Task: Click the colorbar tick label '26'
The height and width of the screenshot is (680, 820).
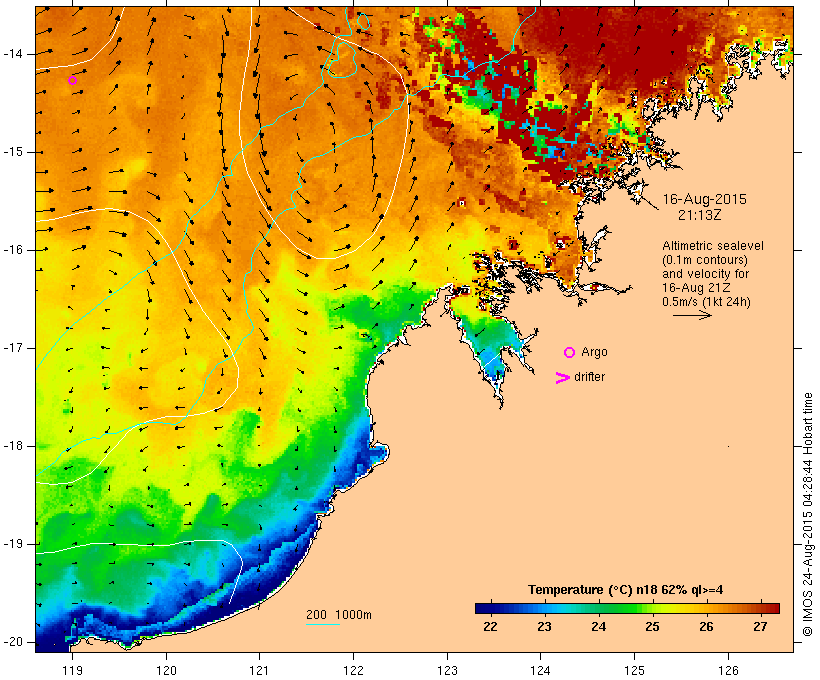Action: pyautogui.click(x=706, y=627)
